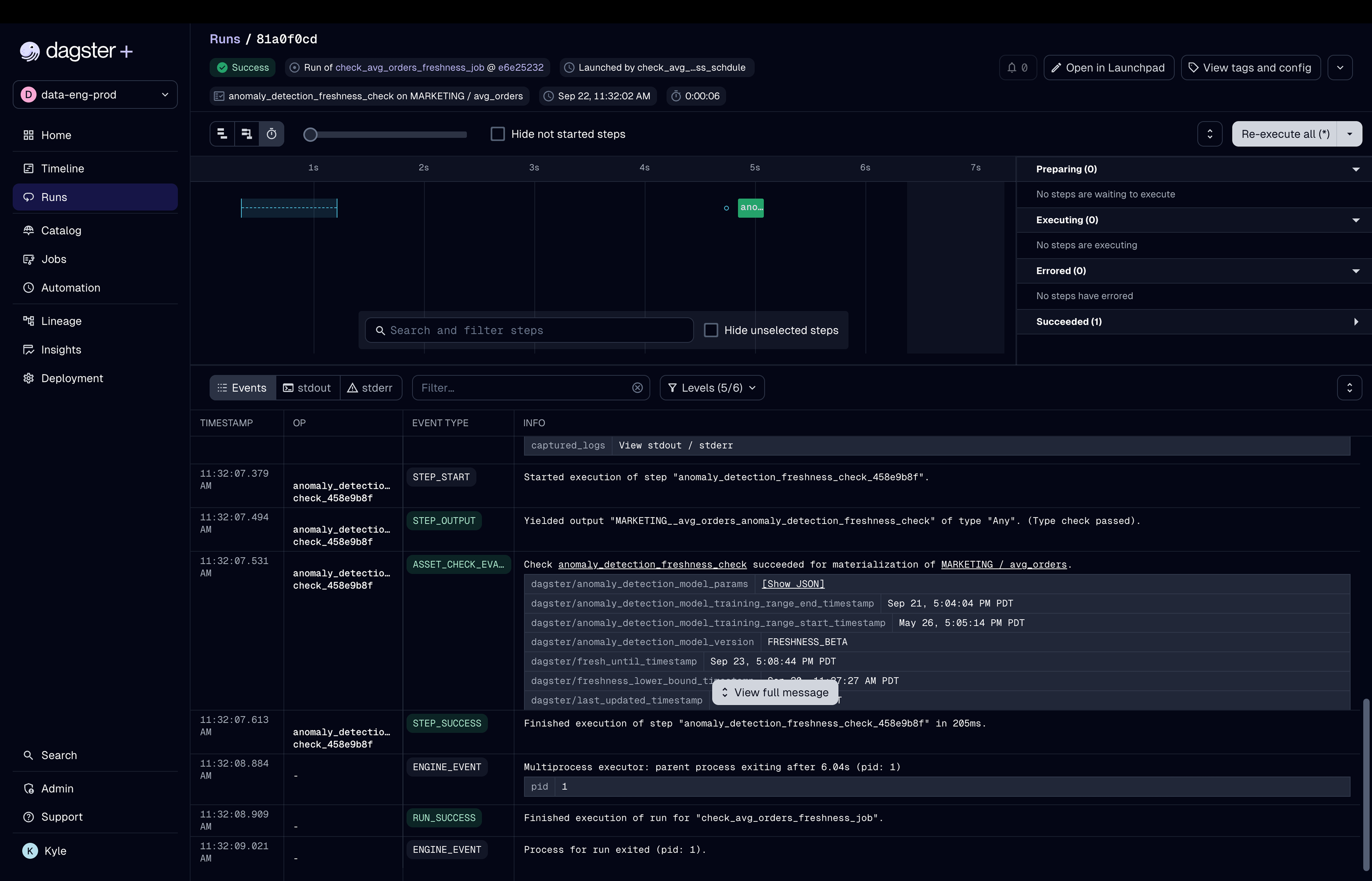Image resolution: width=1372 pixels, height=881 pixels.
Task: Click the gantt zoom slider handle
Action: point(310,134)
